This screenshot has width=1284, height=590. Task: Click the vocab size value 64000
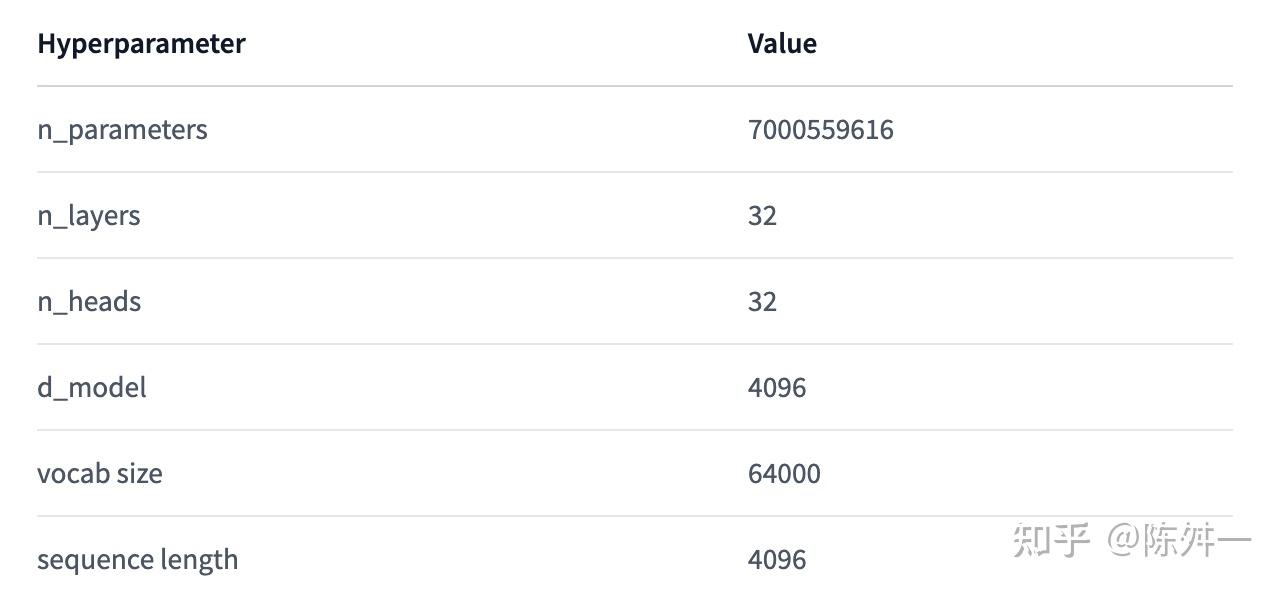pyautogui.click(x=784, y=474)
